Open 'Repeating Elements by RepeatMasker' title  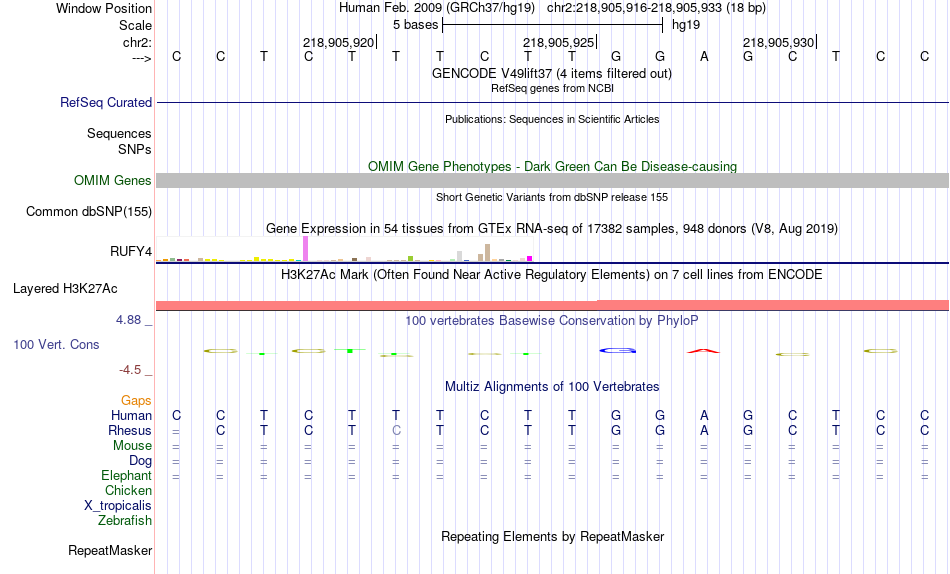[553, 536]
